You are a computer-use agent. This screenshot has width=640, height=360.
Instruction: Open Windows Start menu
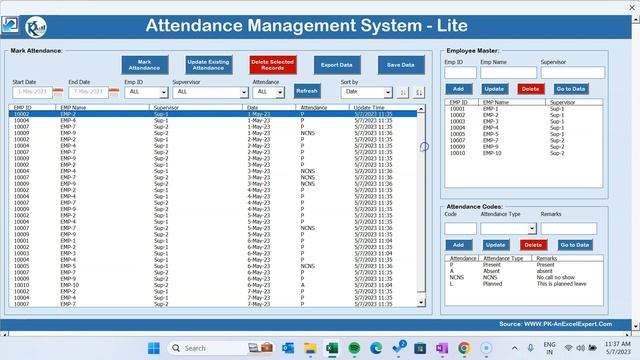pos(154,348)
